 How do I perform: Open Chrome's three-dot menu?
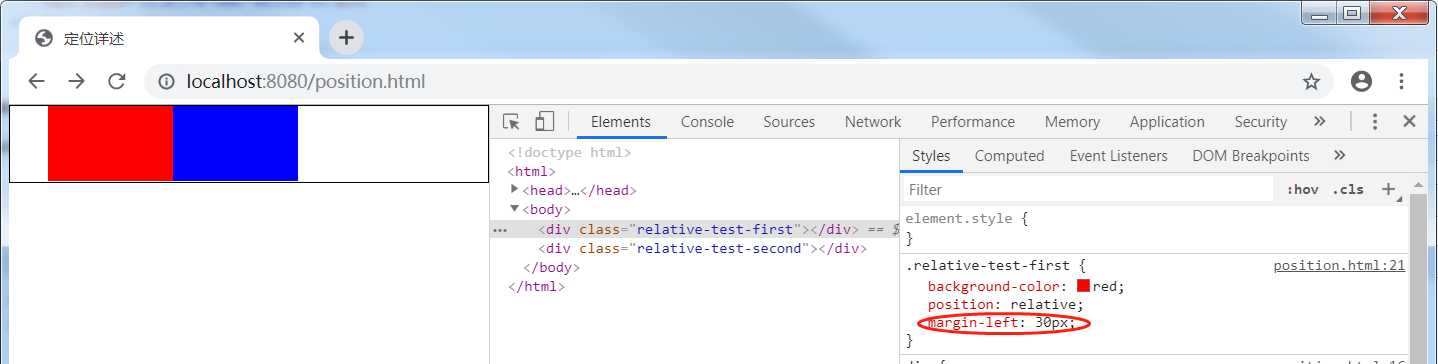pyautogui.click(x=1402, y=81)
